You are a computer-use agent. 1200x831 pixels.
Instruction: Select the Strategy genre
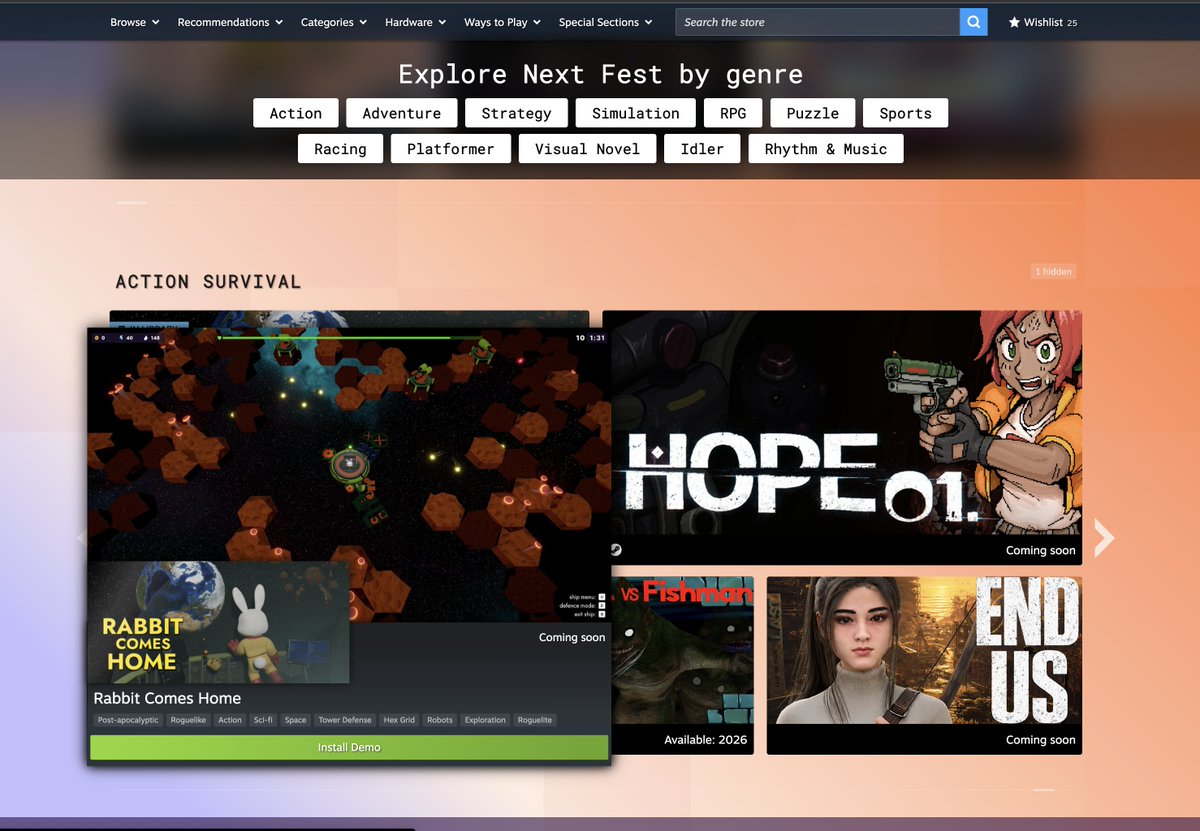[x=516, y=113]
